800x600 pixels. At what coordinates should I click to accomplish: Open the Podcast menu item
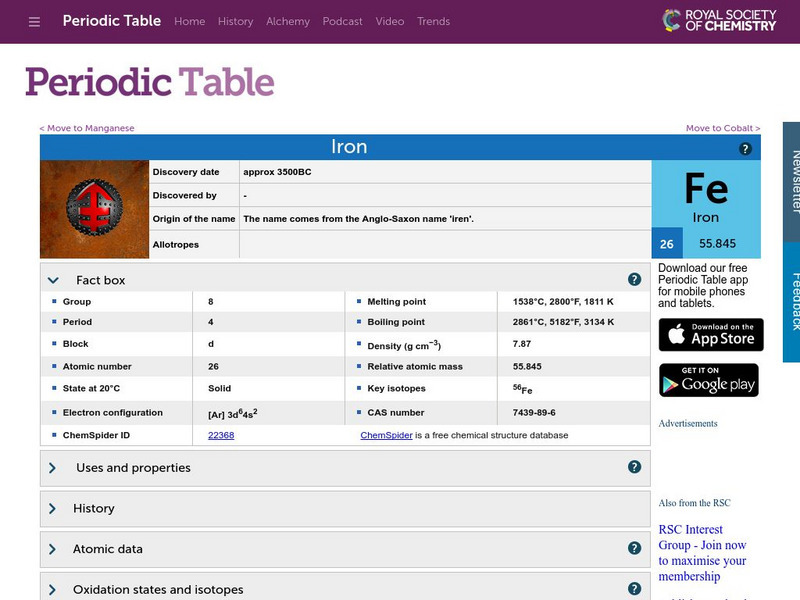click(343, 21)
